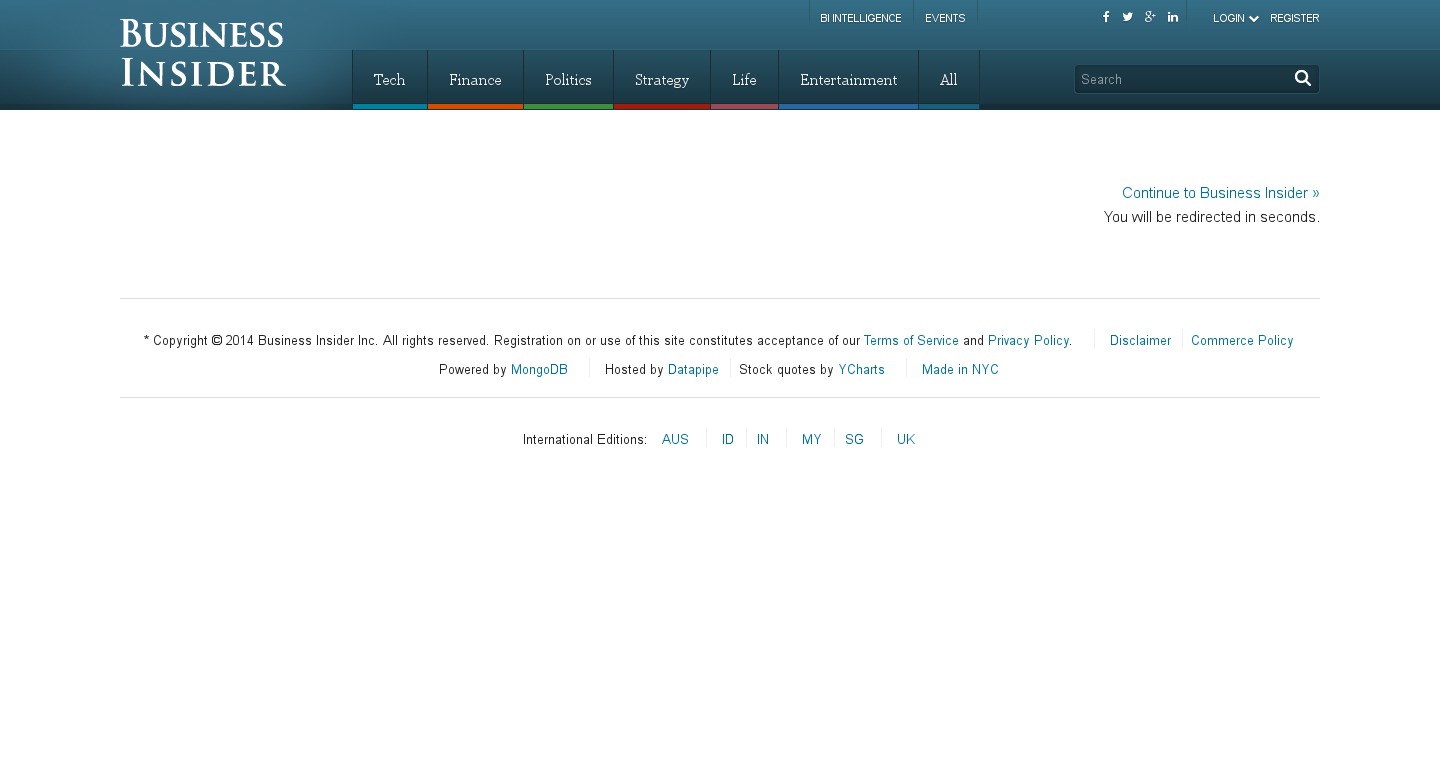Open the Commerce Policy link

pyautogui.click(x=1242, y=341)
